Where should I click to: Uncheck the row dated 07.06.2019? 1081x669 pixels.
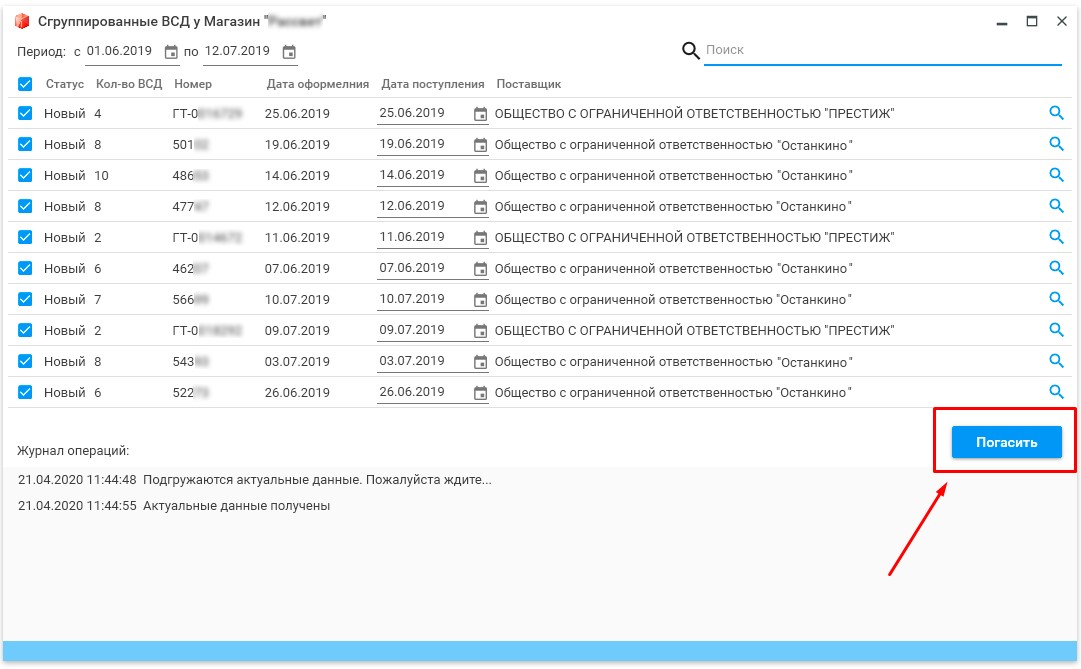click(25, 268)
